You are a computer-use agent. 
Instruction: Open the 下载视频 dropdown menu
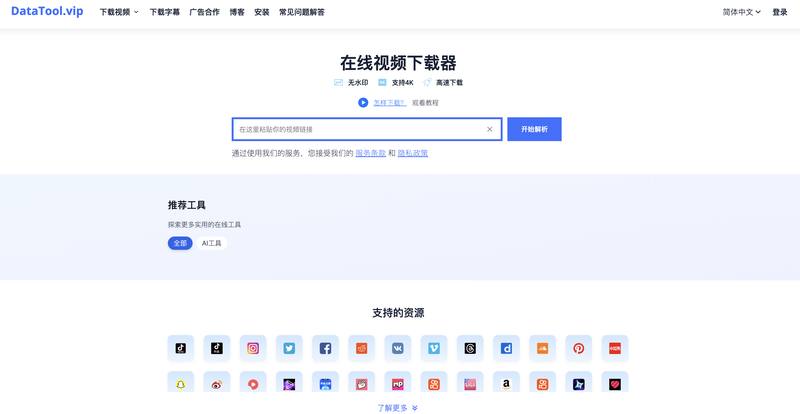(x=119, y=12)
